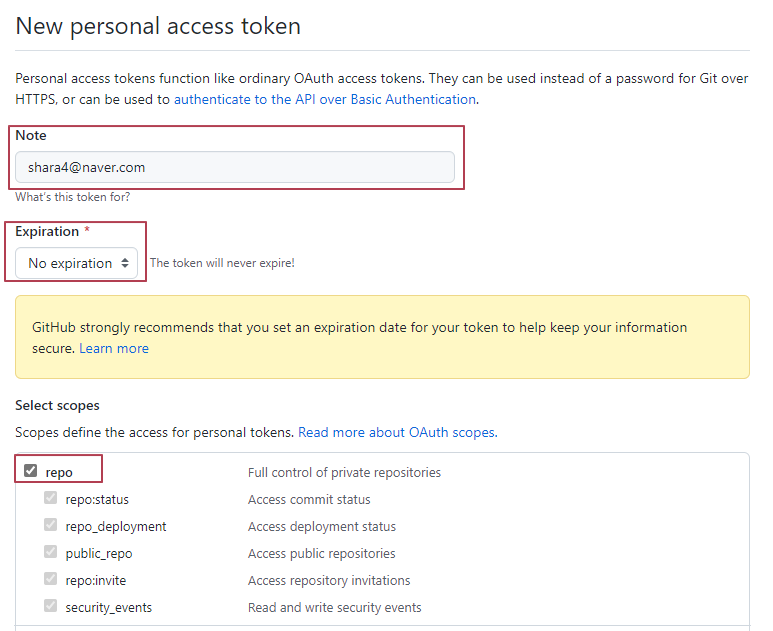The height and width of the screenshot is (631, 773).
Task: Click into the Note input field
Action: click(x=235, y=167)
